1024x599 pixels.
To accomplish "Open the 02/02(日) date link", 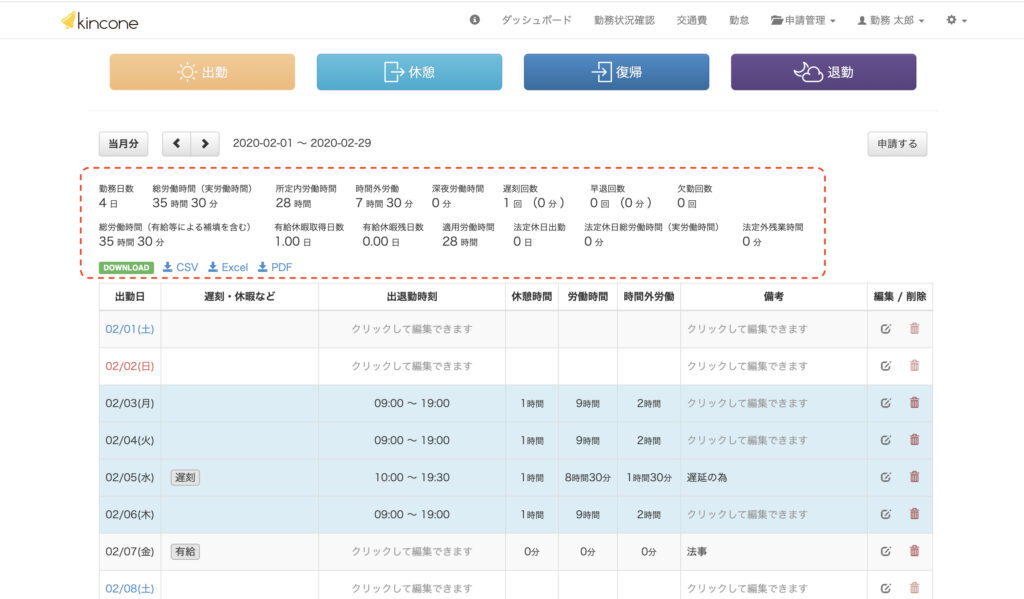I will tap(130, 366).
